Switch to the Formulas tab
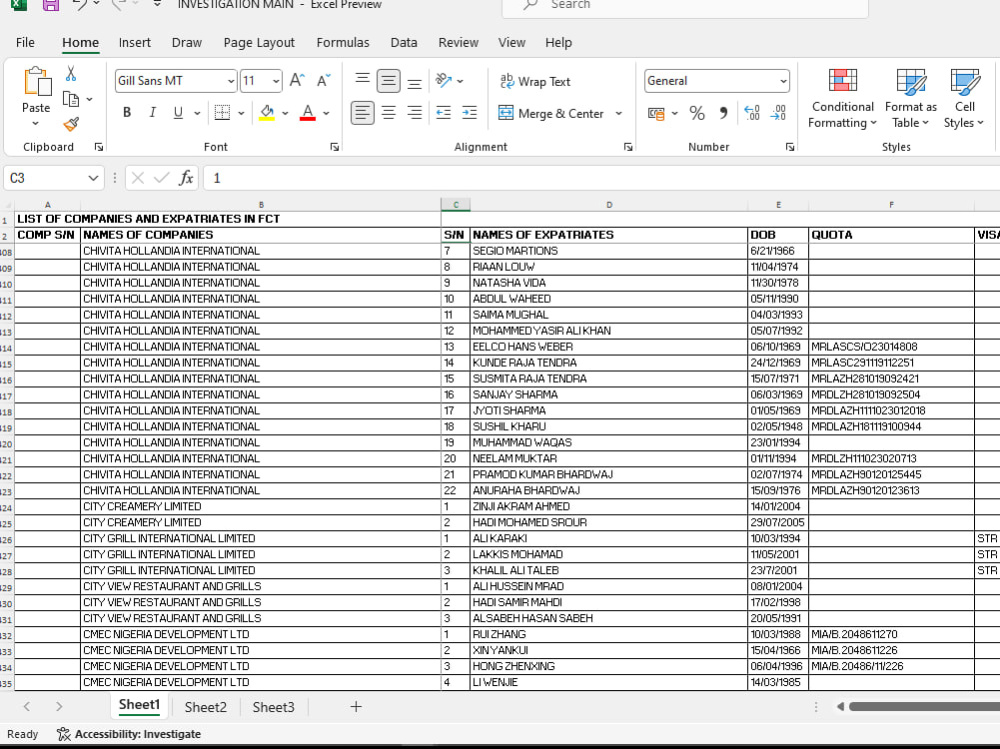The image size is (1000, 749). pyautogui.click(x=342, y=42)
